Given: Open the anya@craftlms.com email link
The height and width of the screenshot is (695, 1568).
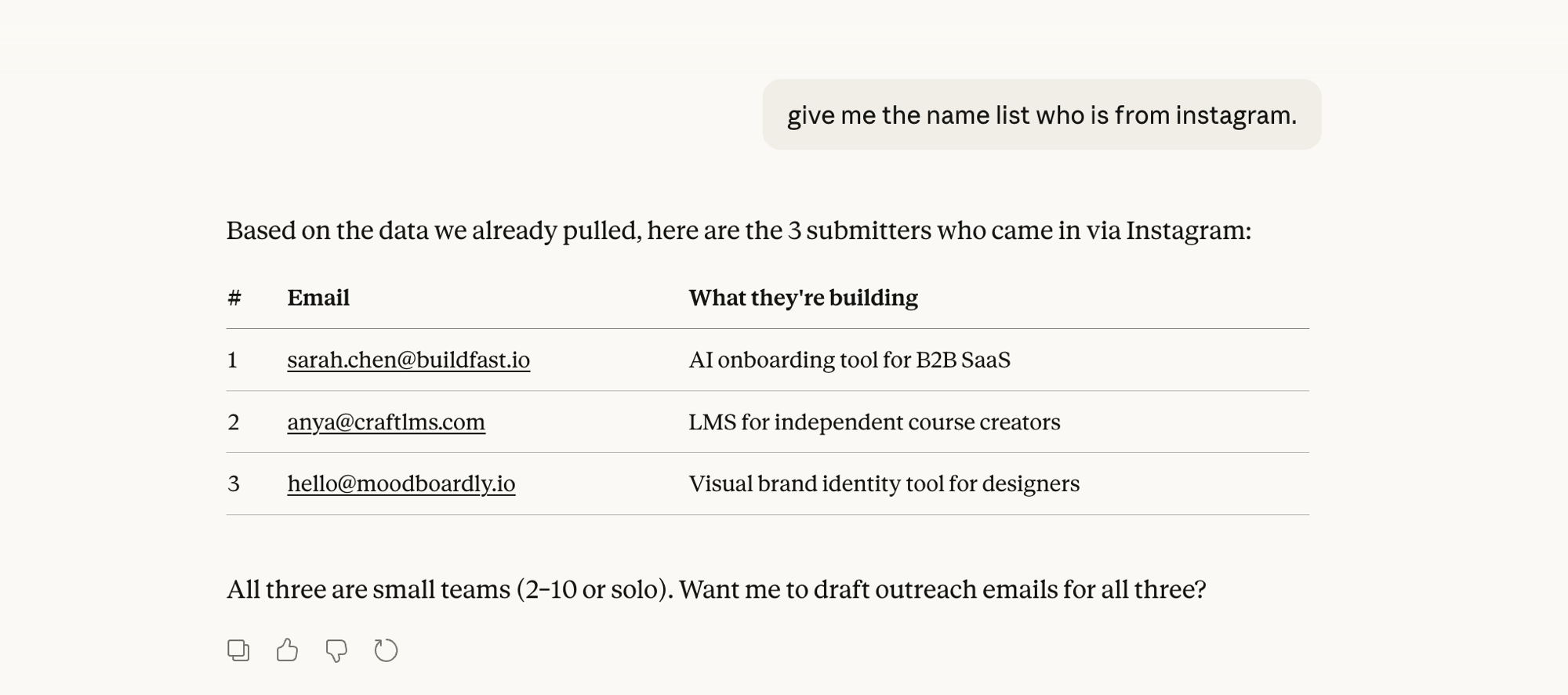Looking at the screenshot, I should pos(386,422).
